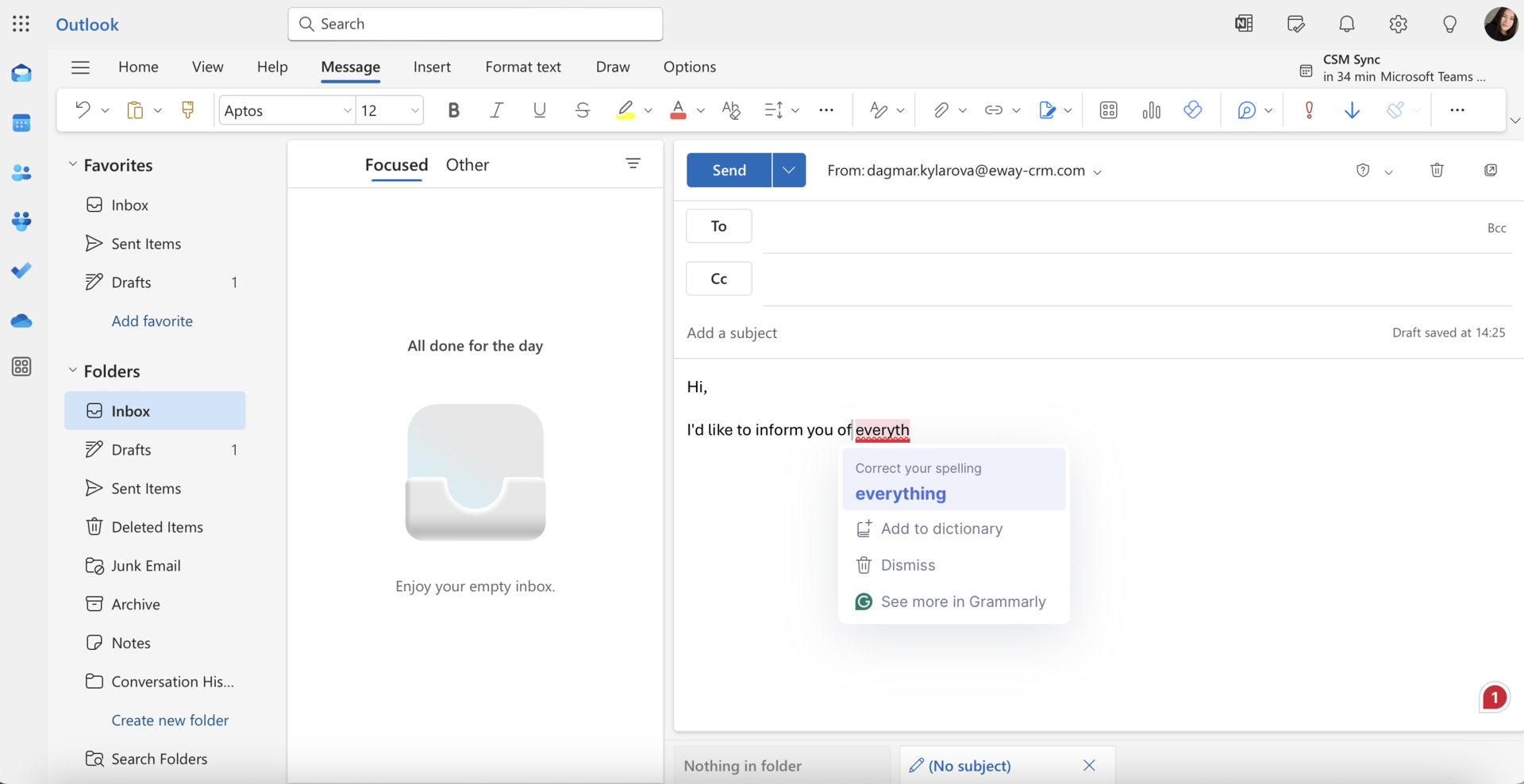The width and height of the screenshot is (1524, 784).
Task: Open Mail in left app rail
Action: click(x=21, y=74)
